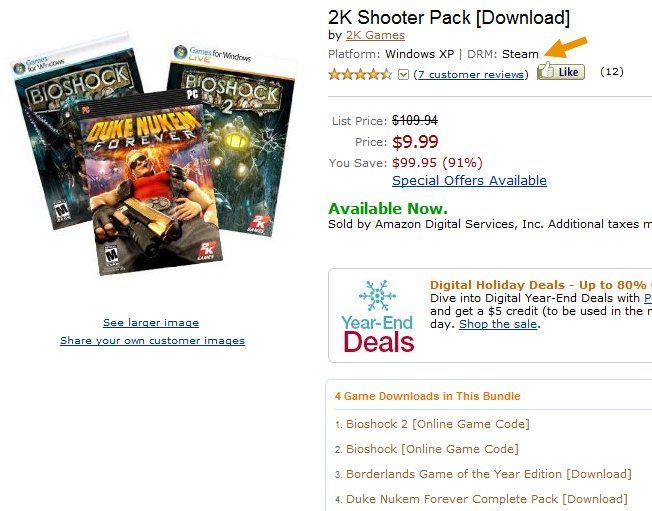The image size is (652, 511).
Task: Open Share your own customer images
Action: click(x=152, y=341)
